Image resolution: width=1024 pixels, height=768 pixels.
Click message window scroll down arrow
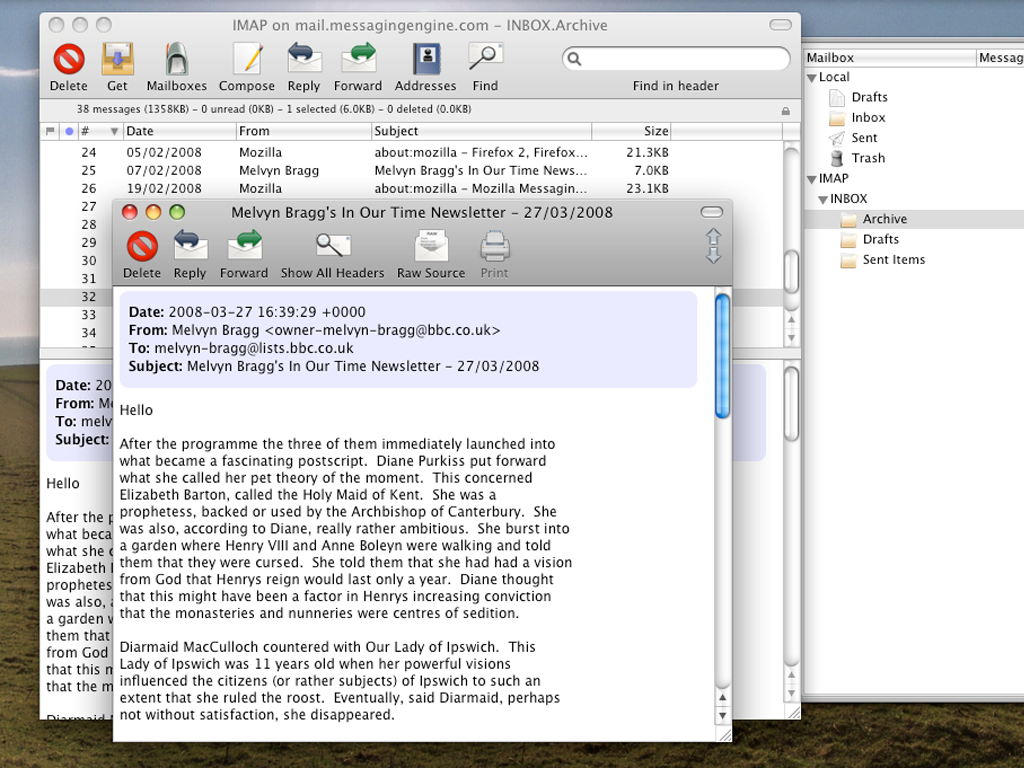722,715
